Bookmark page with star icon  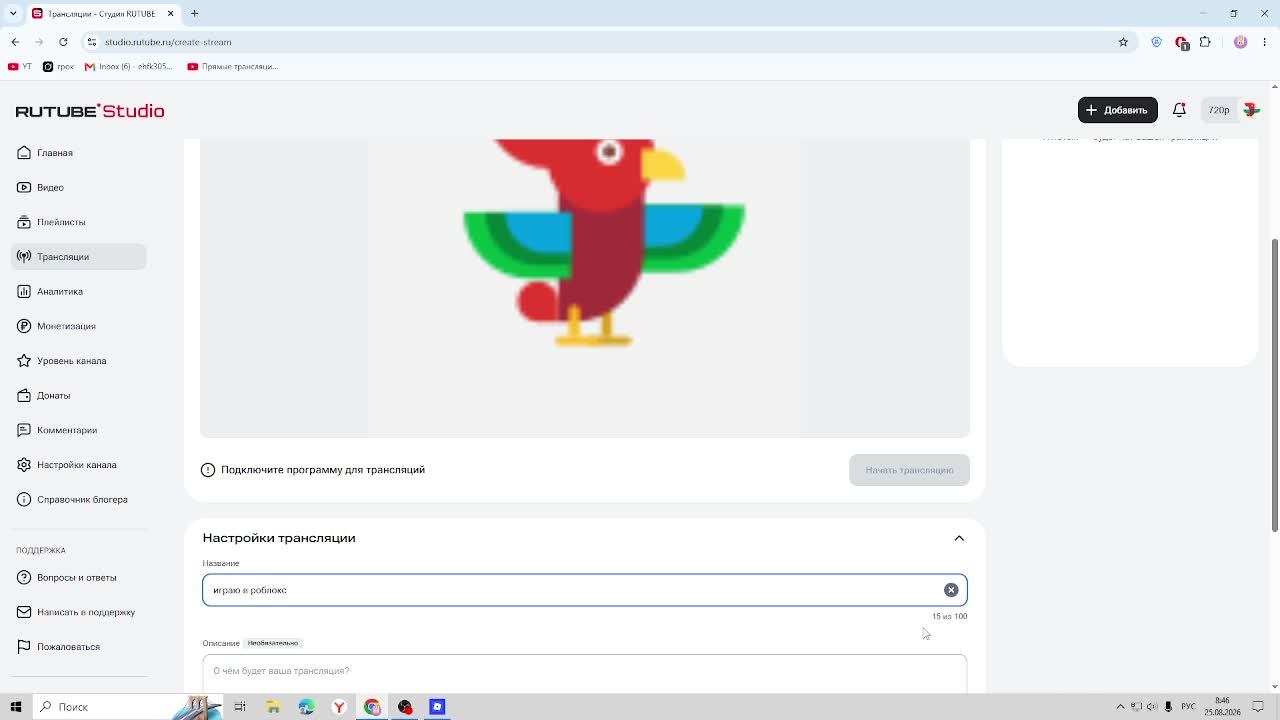(x=1123, y=42)
